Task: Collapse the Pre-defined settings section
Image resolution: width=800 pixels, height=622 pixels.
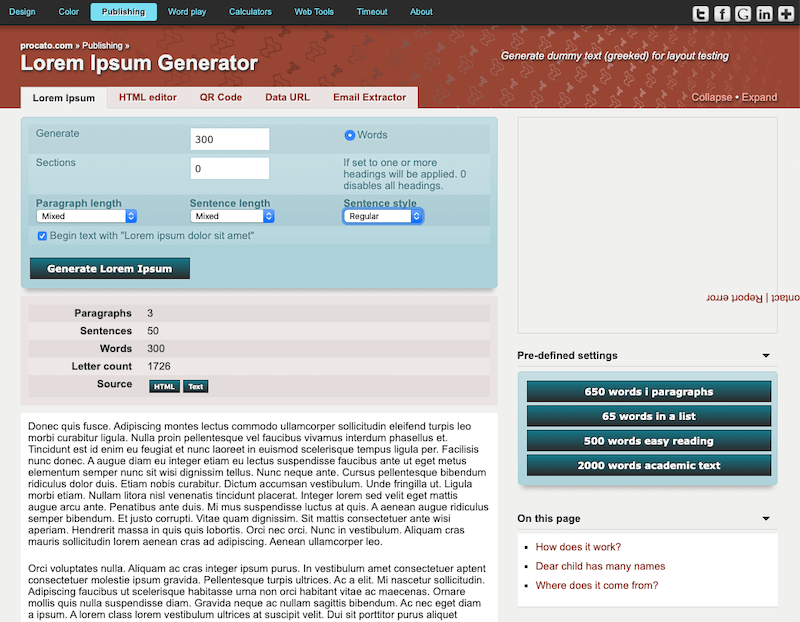Action: [x=766, y=355]
